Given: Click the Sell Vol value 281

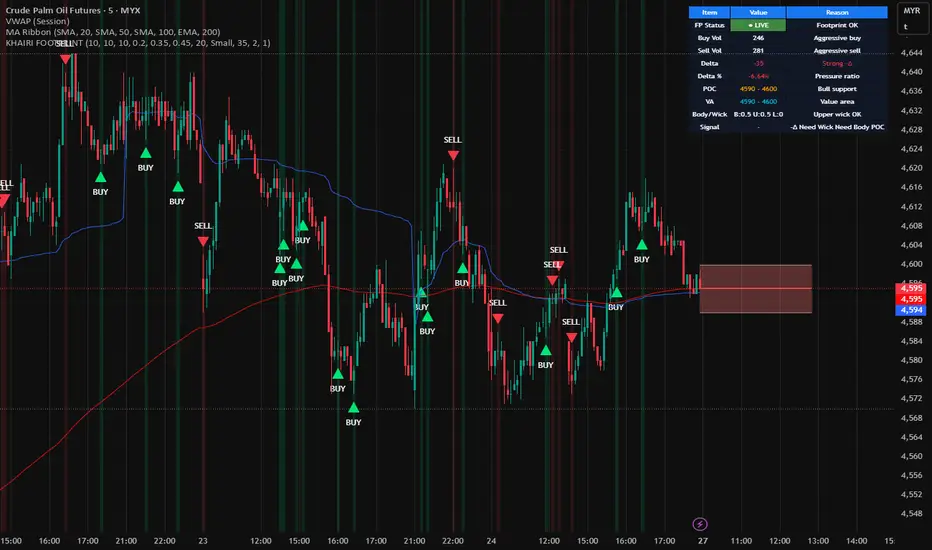Looking at the screenshot, I should pyautogui.click(x=758, y=51).
